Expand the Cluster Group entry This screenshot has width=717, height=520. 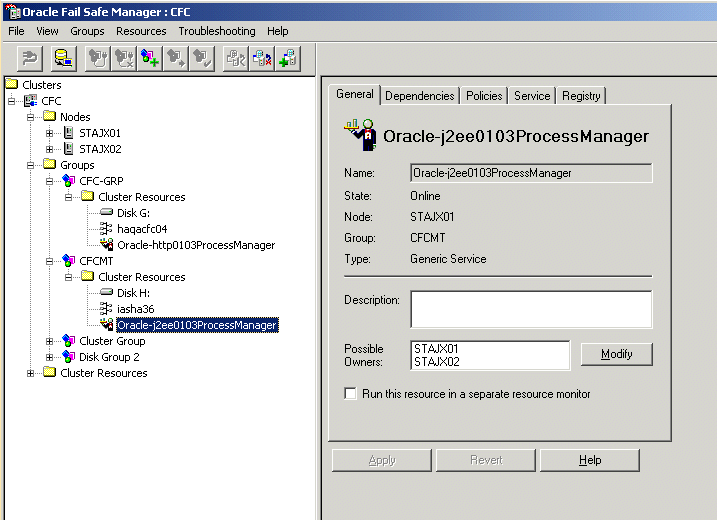(x=49, y=341)
